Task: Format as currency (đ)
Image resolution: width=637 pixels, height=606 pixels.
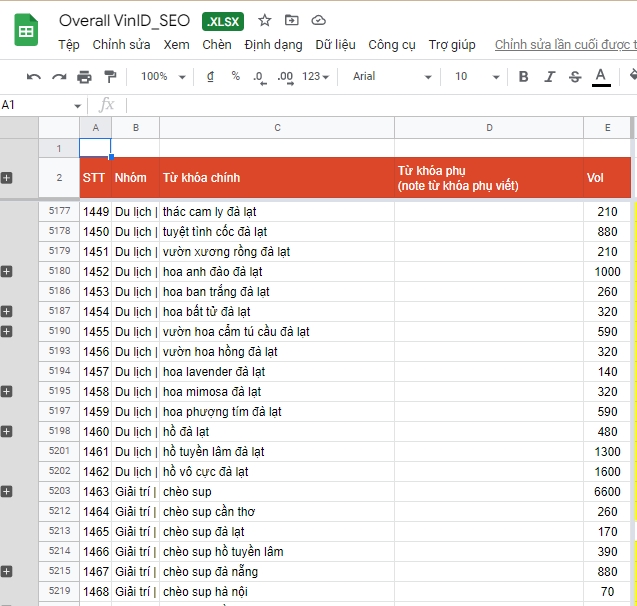Action: tap(210, 76)
